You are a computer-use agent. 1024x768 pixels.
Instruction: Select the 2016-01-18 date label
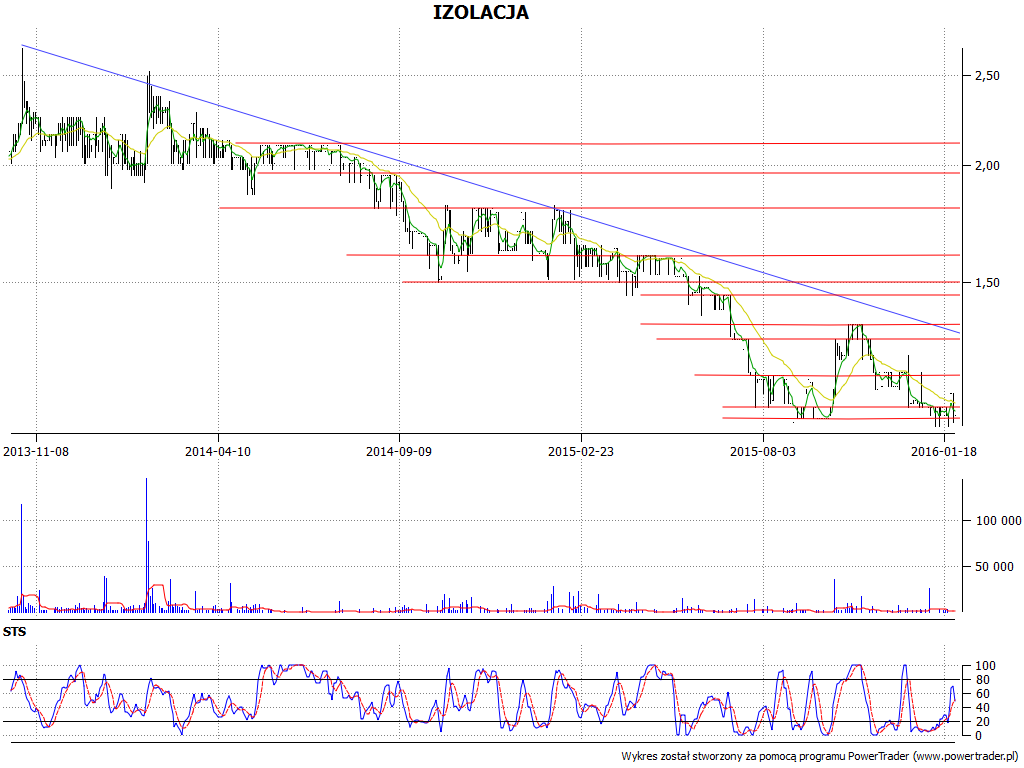(x=944, y=451)
